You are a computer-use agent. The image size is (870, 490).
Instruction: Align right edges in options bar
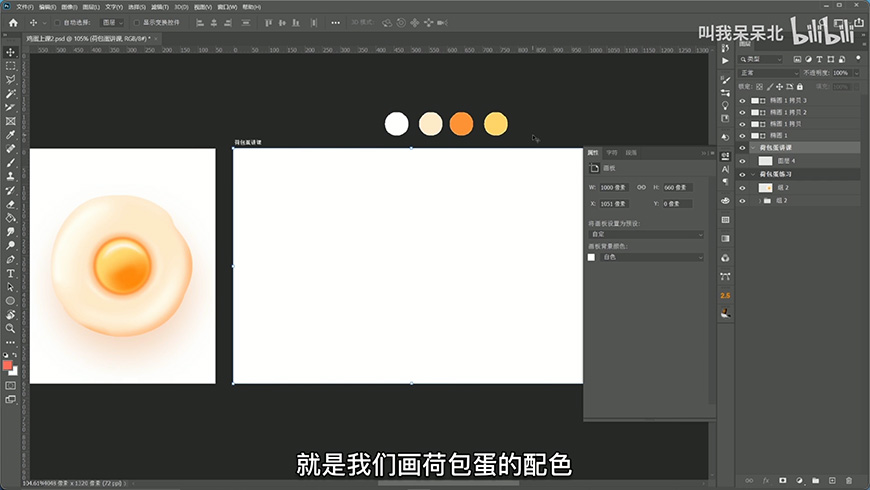227,23
